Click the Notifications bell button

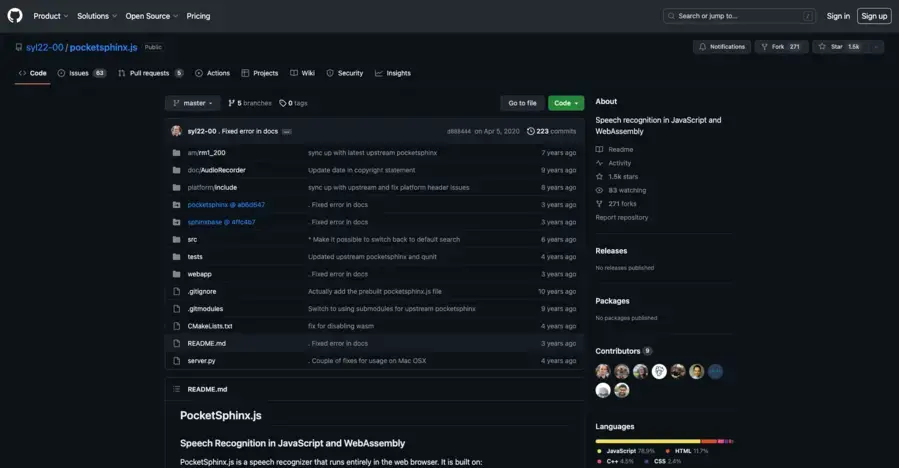[x=722, y=47]
